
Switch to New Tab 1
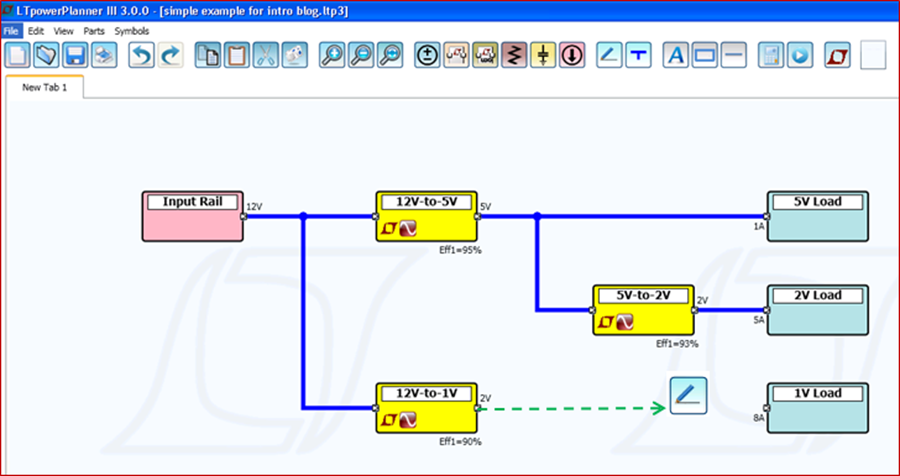click(x=44, y=87)
